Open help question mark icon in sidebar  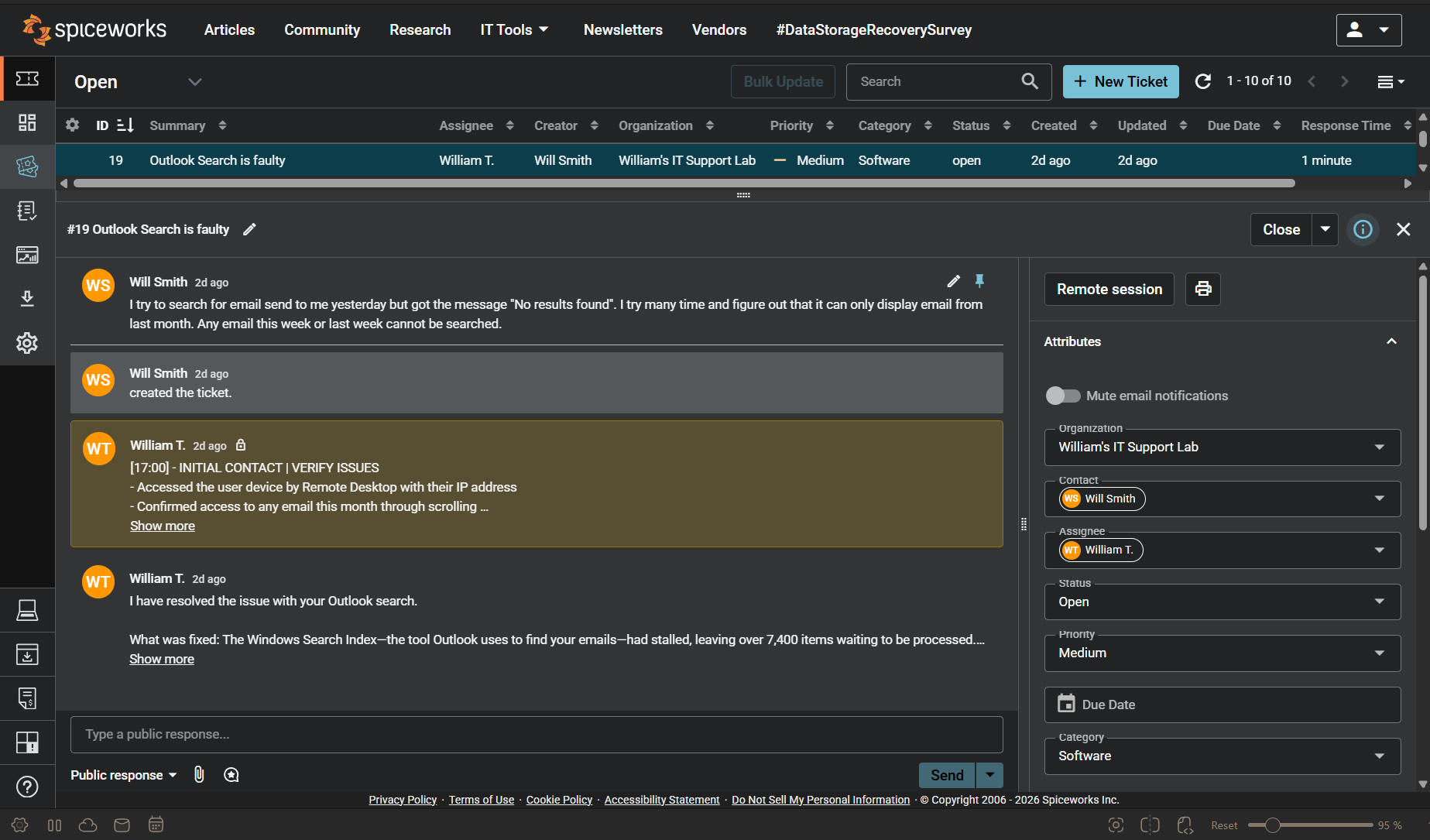tap(27, 787)
